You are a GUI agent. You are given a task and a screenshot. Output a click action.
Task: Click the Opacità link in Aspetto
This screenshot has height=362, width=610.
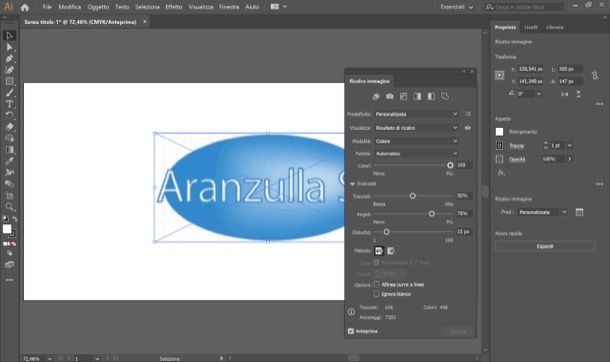click(517, 159)
